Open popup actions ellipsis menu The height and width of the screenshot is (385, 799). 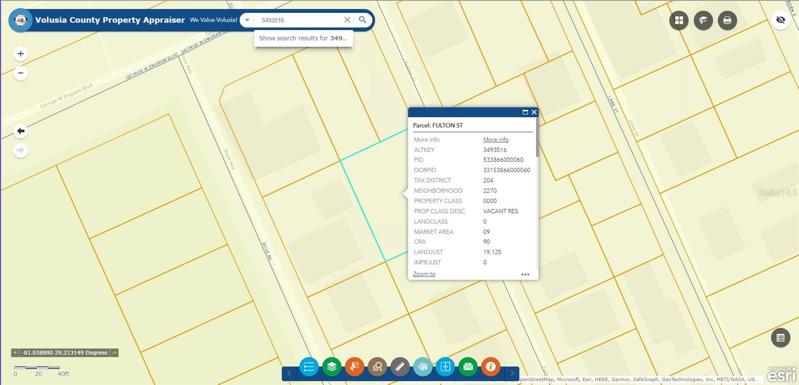[x=525, y=274]
